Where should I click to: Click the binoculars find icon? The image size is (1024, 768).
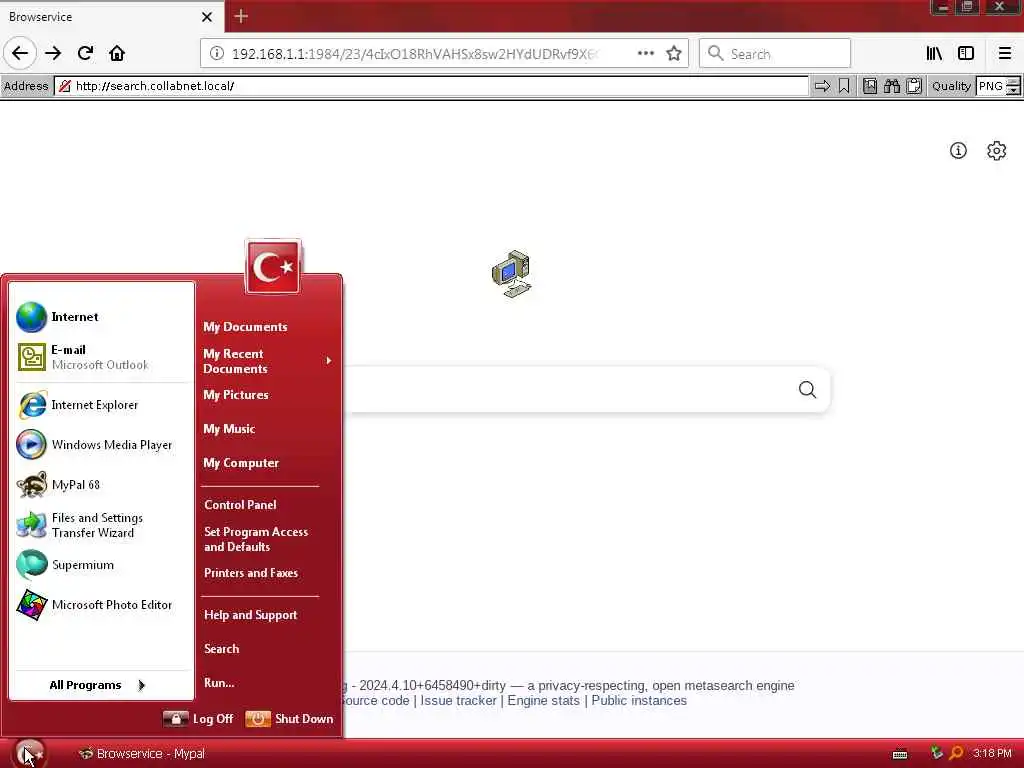[892, 86]
